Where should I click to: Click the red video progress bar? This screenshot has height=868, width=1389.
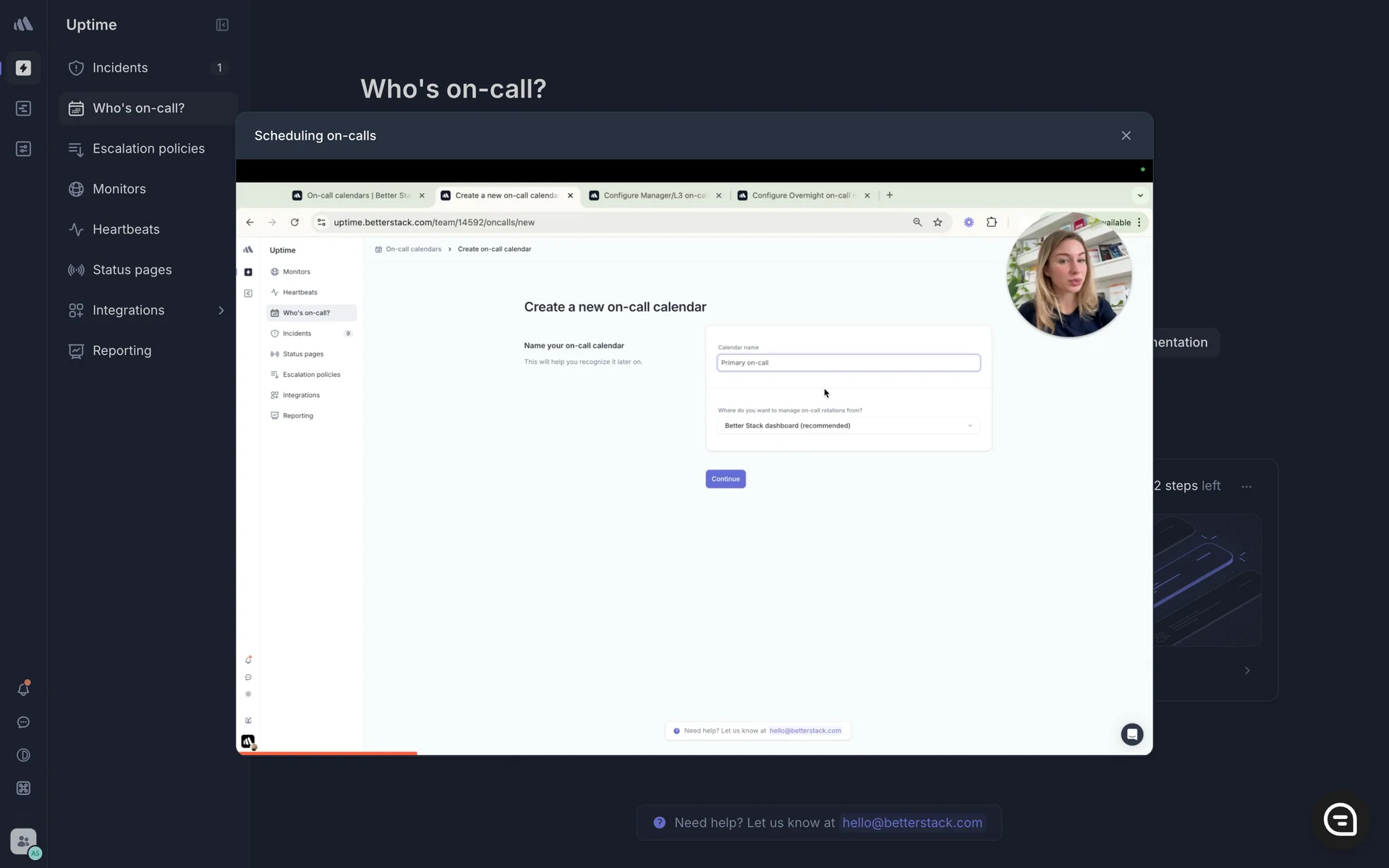[x=327, y=753]
